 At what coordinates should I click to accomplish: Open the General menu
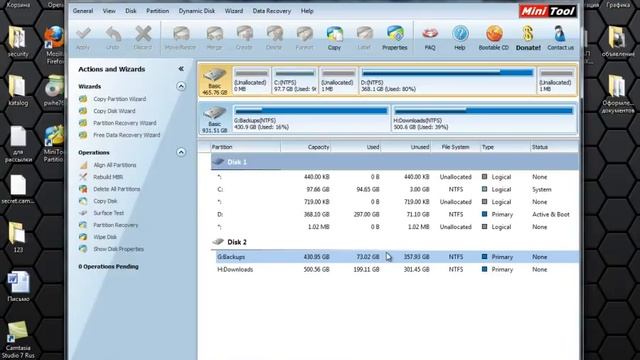click(x=83, y=11)
